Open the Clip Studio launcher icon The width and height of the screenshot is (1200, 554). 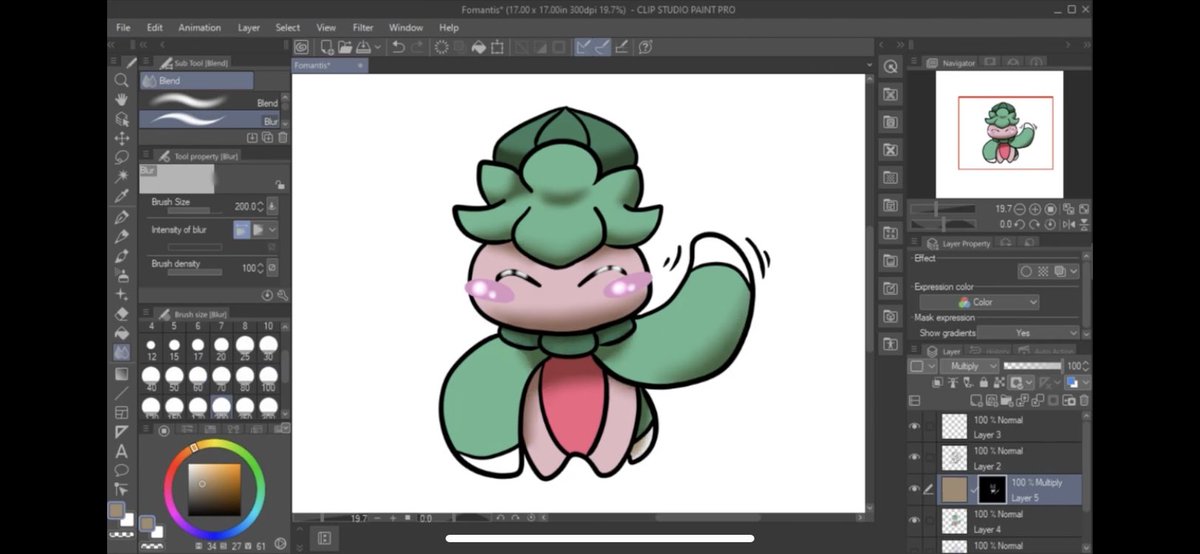(x=300, y=47)
